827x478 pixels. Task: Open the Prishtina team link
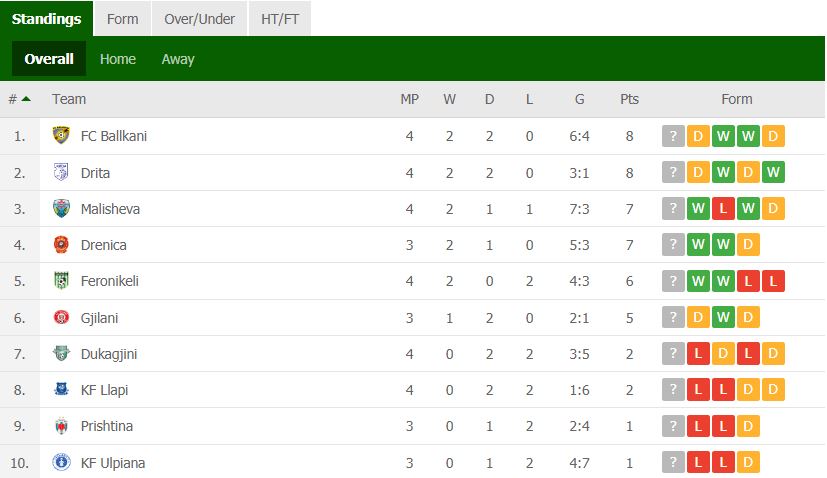107,426
